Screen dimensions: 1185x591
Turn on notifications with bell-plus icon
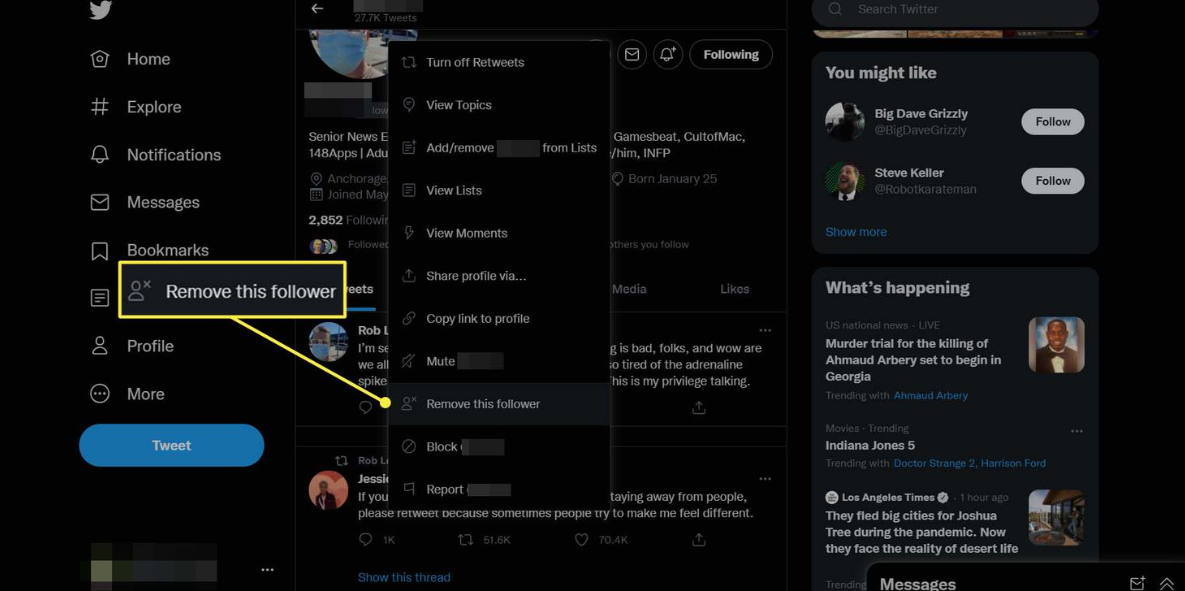pyautogui.click(x=668, y=55)
